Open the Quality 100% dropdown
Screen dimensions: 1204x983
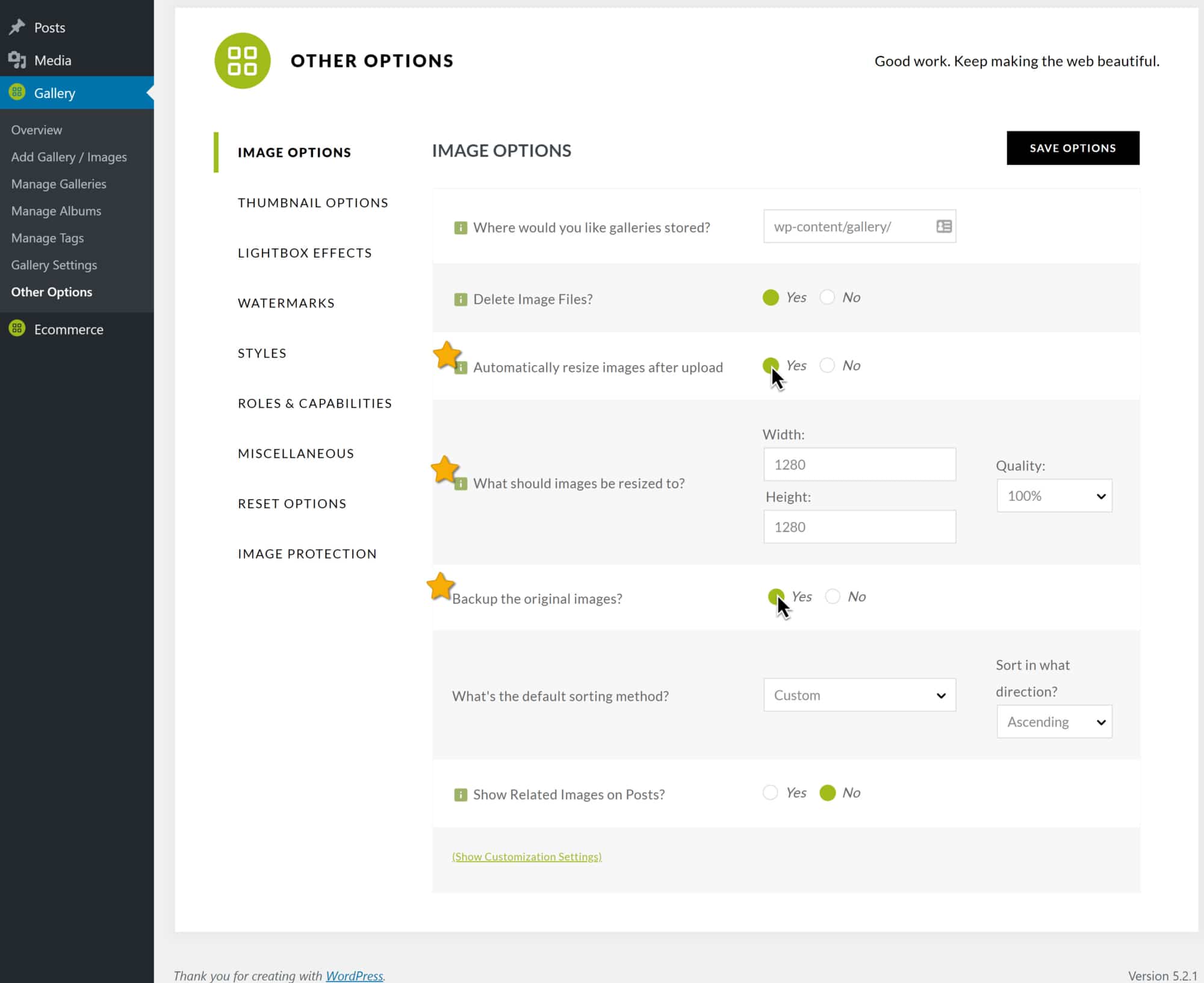[x=1055, y=496]
